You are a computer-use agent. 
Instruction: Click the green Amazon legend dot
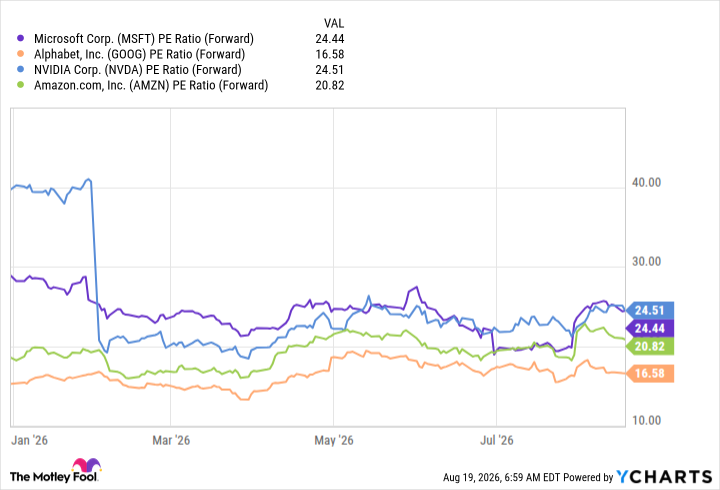click(20, 85)
